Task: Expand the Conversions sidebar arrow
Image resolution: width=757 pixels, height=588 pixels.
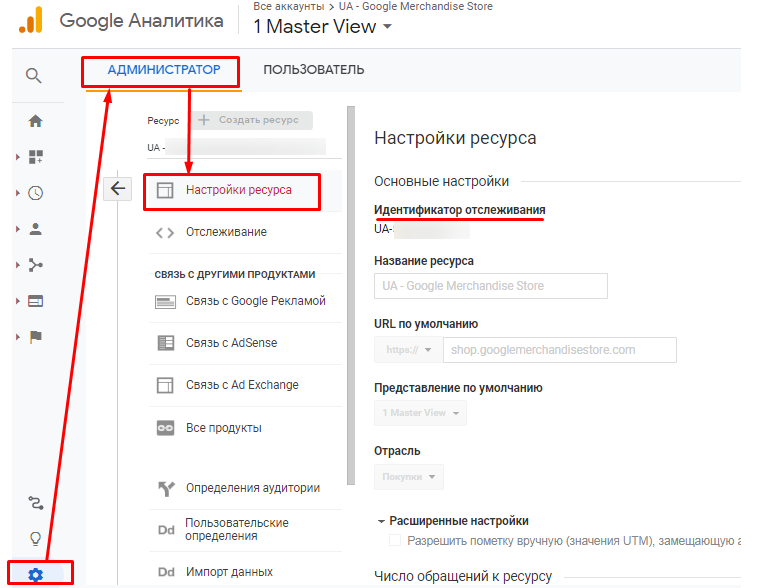Action: (x=18, y=337)
